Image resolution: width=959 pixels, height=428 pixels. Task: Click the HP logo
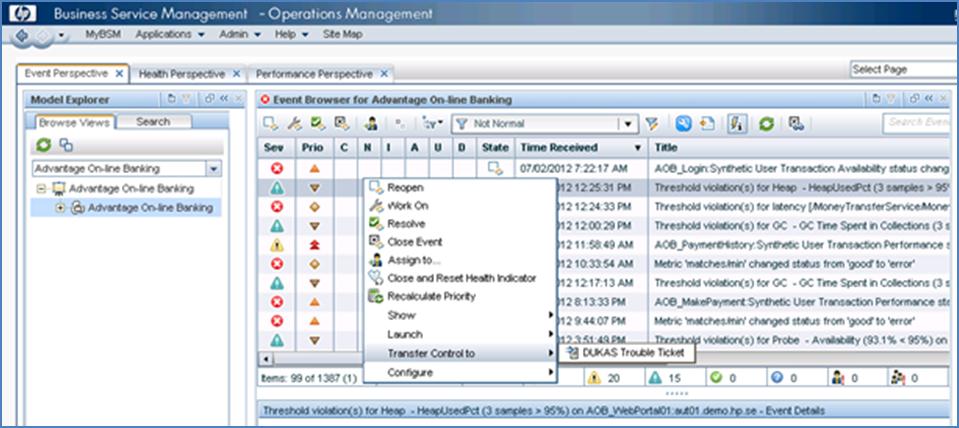[23, 13]
